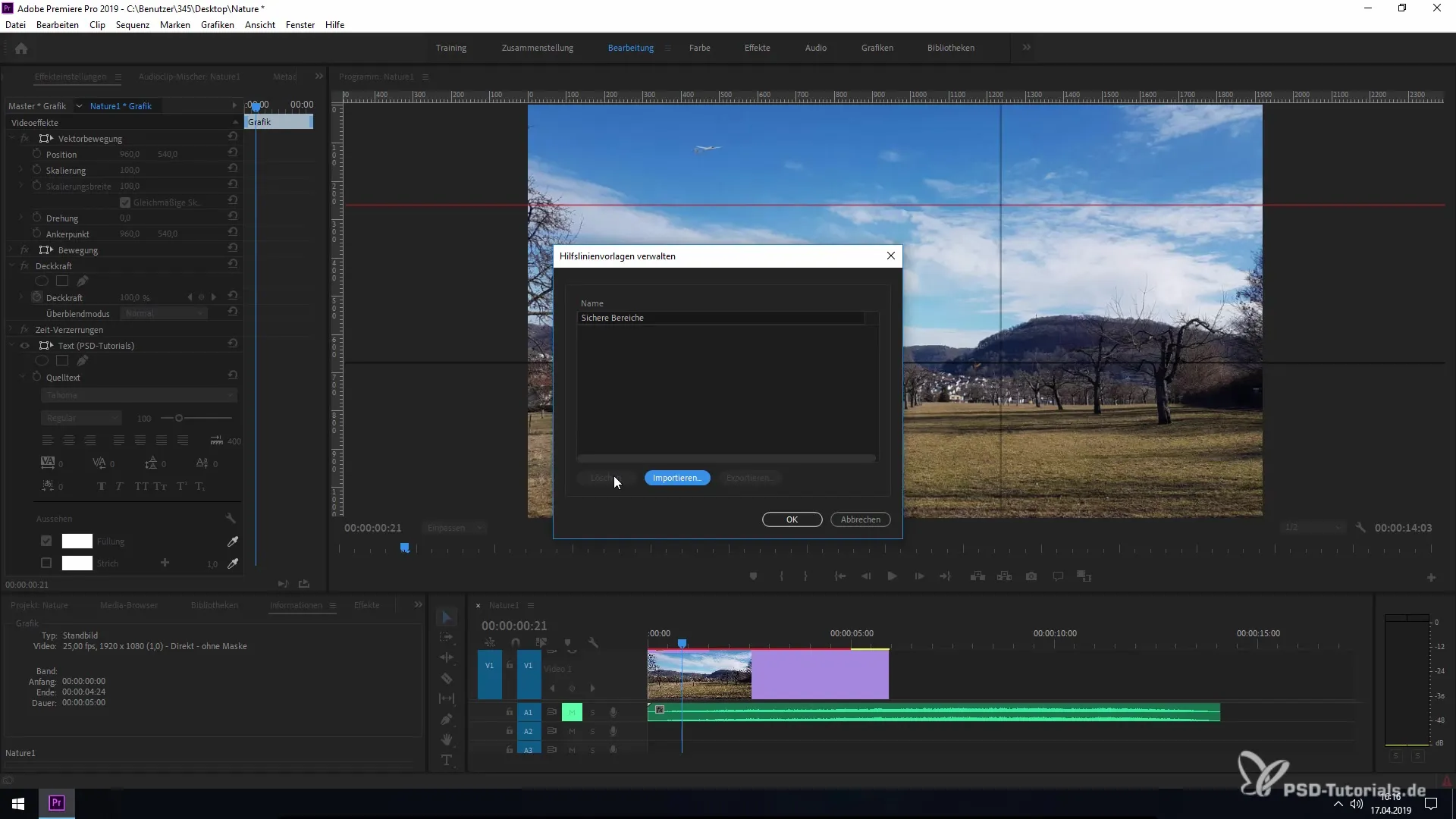Open the Regular font style dropdown
The image size is (1456, 819).
point(81,418)
